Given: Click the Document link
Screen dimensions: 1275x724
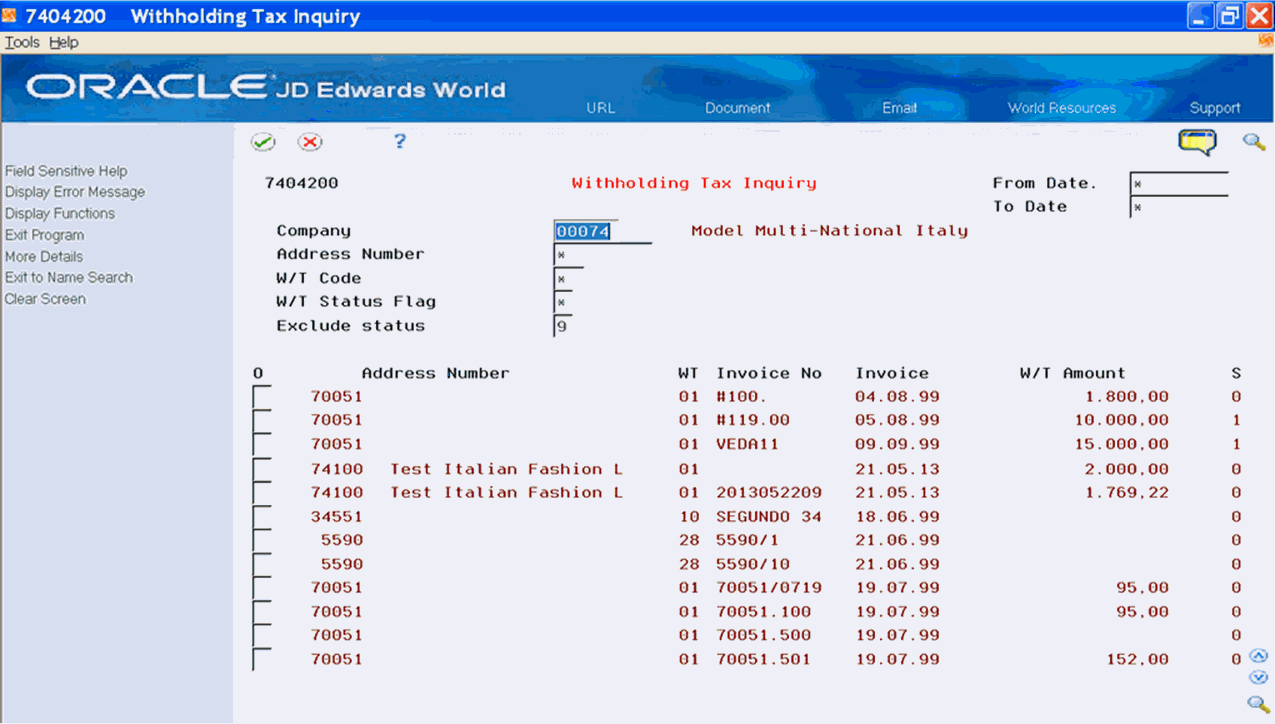Looking at the screenshot, I should coord(738,108).
